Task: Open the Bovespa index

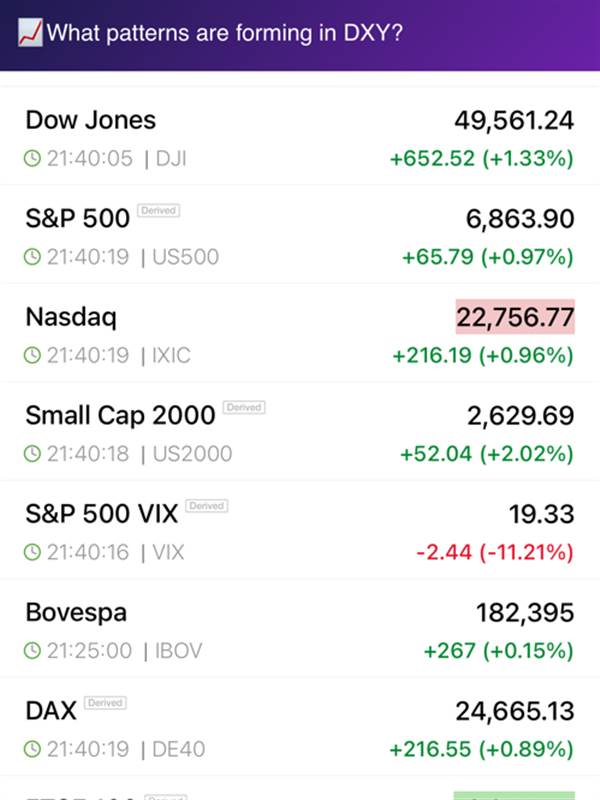Action: (x=76, y=613)
